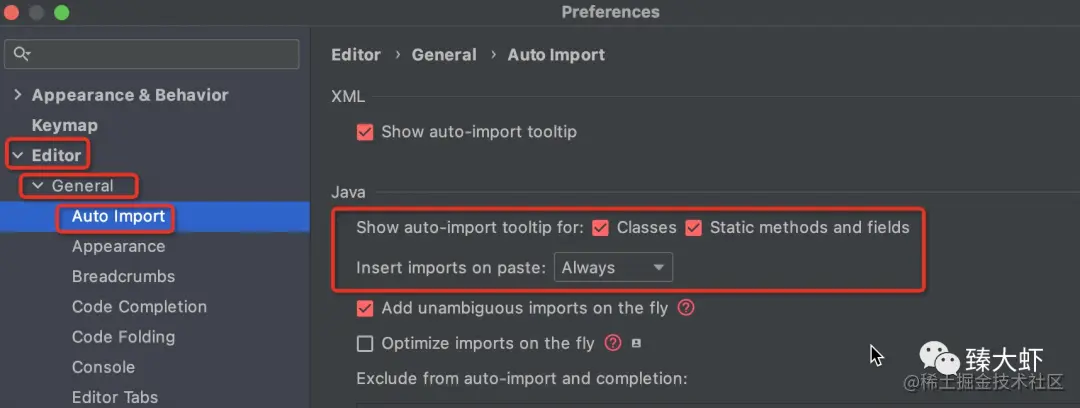Collapse the General subtree chevron
The image size is (1080, 408).
coord(38,186)
